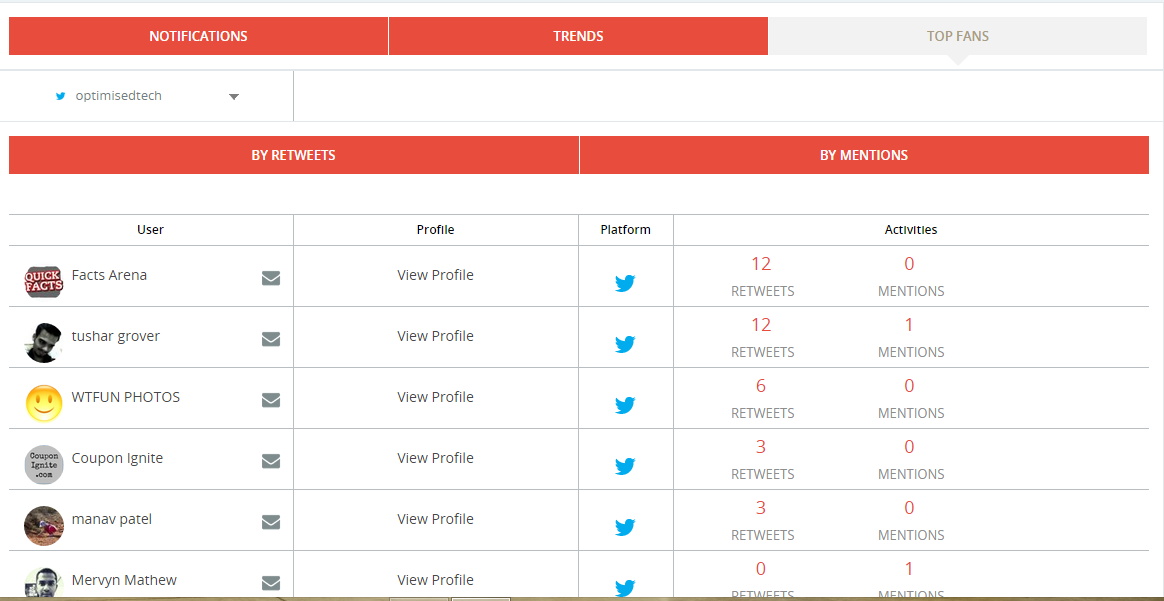Sort fans By Retweets
Image resolution: width=1164 pixels, height=601 pixels.
pos(293,155)
